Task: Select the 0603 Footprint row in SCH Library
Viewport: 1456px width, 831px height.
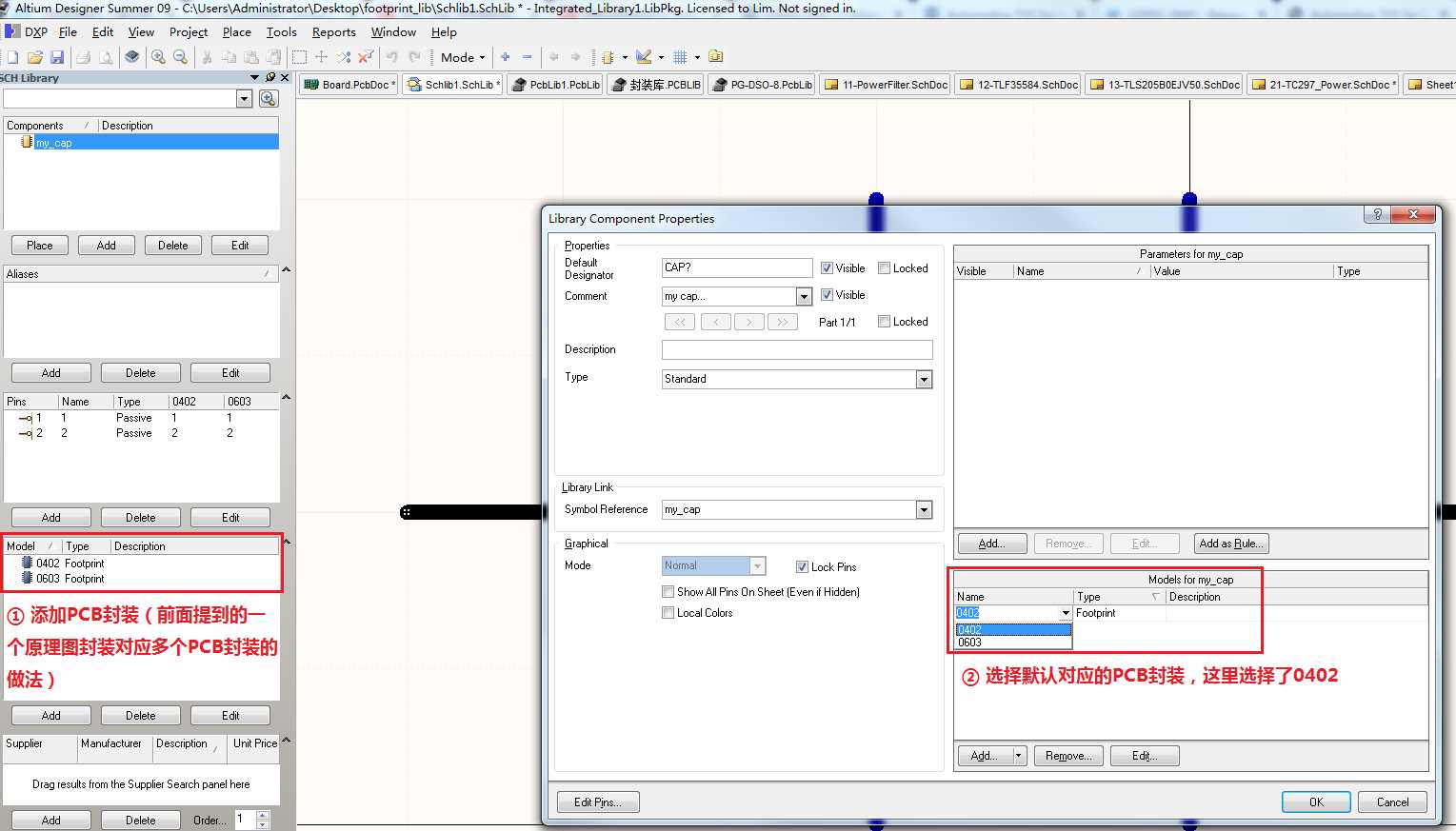Action: [x=142, y=579]
